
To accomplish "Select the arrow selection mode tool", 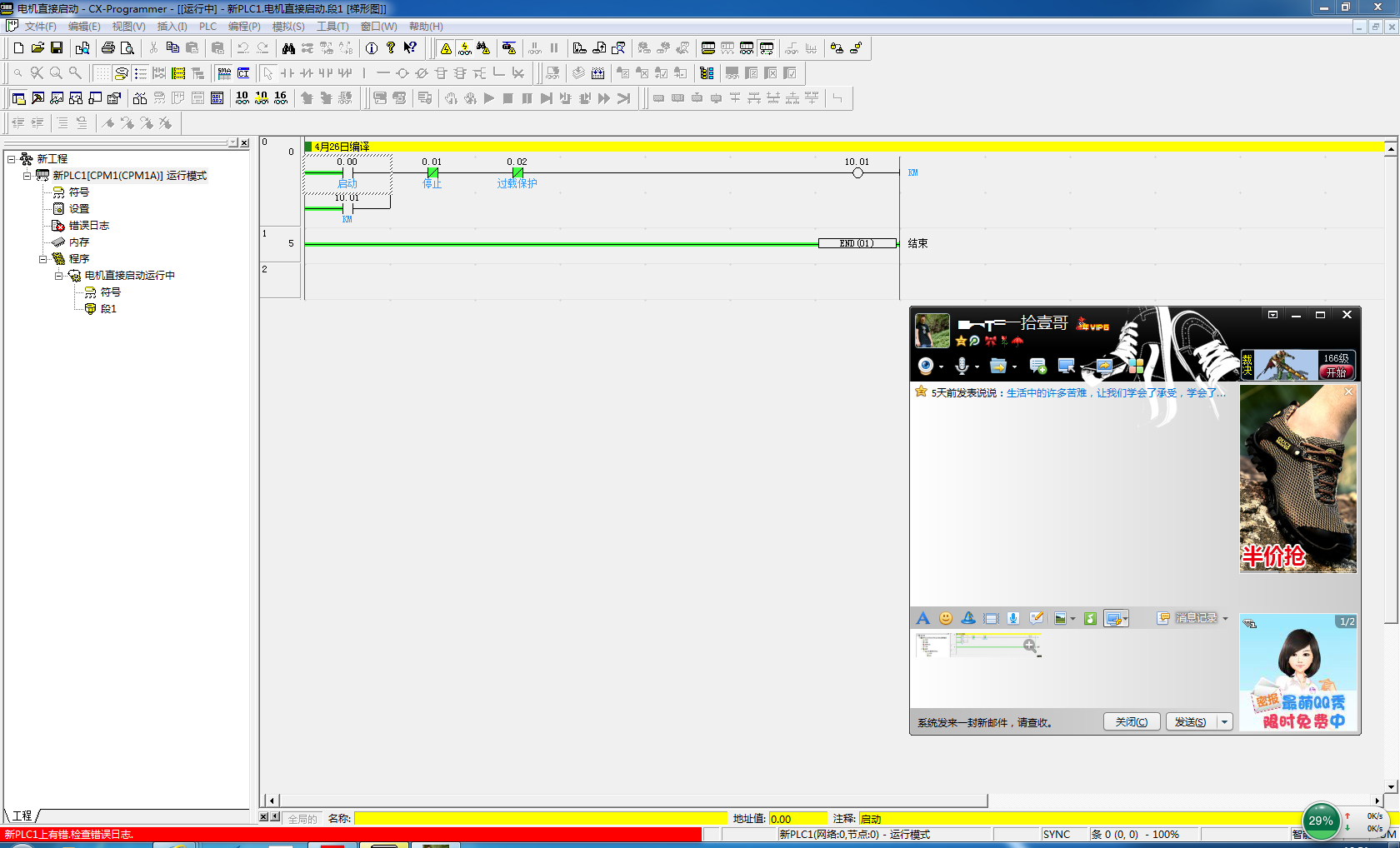I will (x=267, y=73).
